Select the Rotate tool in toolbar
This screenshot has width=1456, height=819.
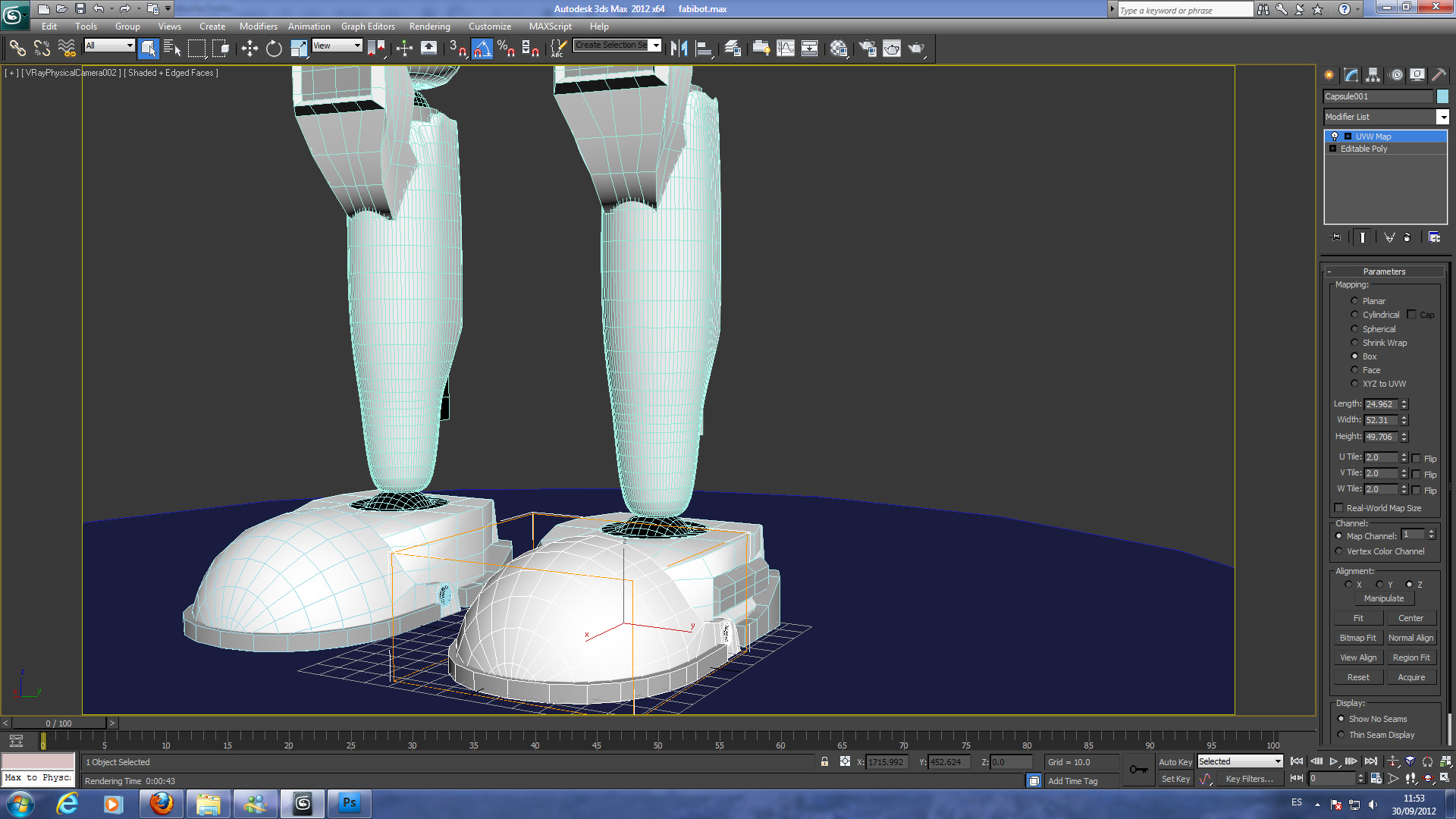tap(274, 49)
